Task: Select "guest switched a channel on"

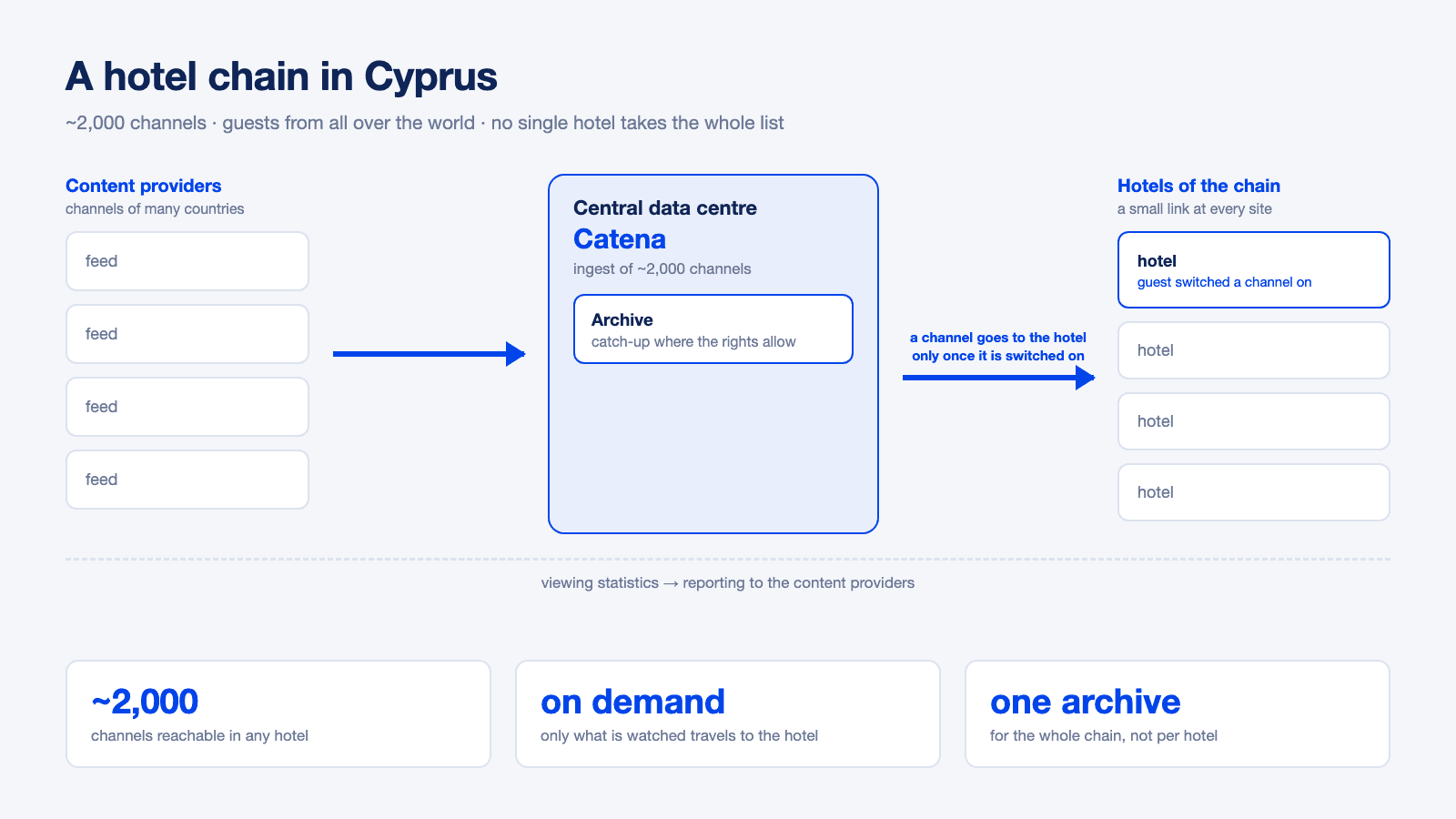Action: 1225,282
